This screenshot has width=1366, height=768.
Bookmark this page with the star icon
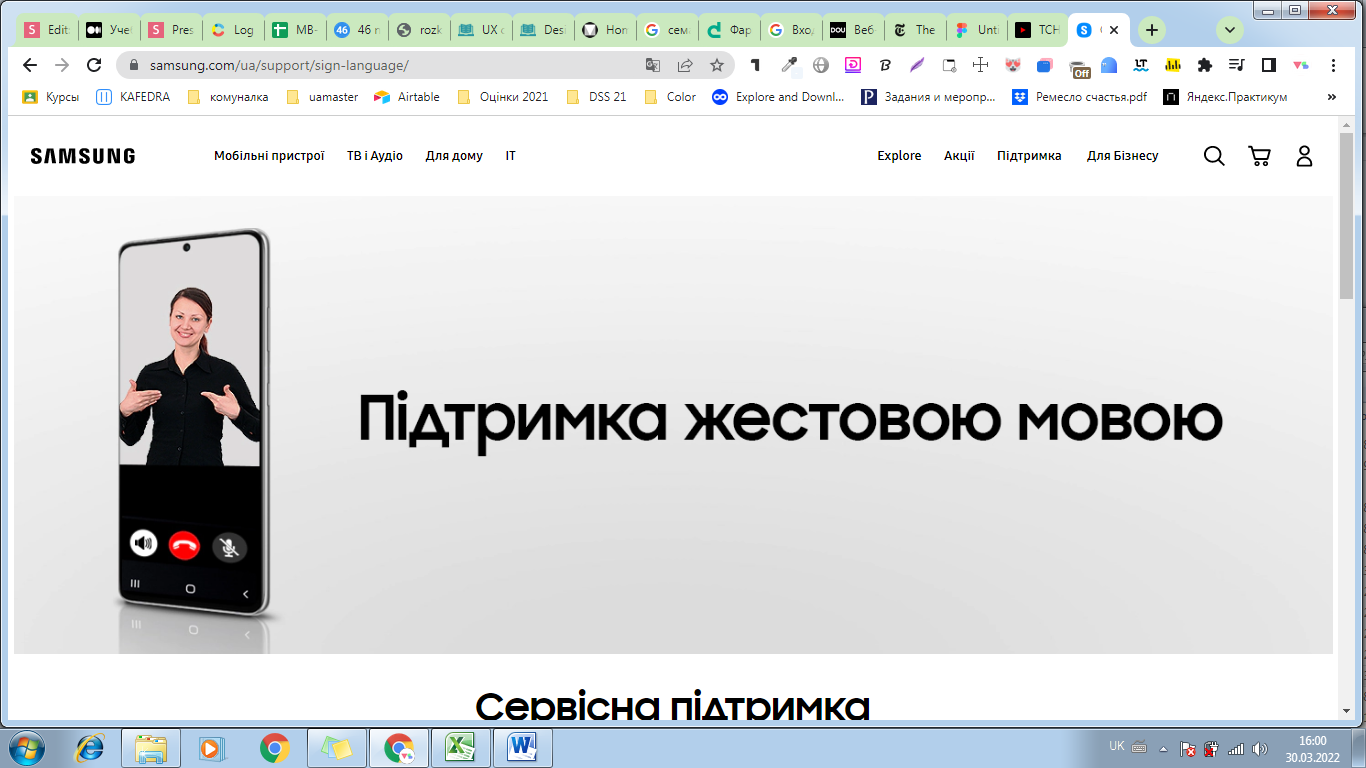[x=717, y=65]
